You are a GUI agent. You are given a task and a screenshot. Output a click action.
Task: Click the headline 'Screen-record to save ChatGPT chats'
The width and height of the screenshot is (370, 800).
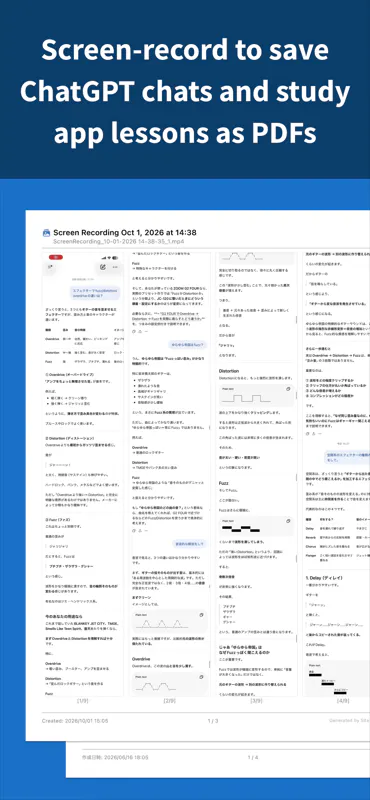tap(185, 71)
